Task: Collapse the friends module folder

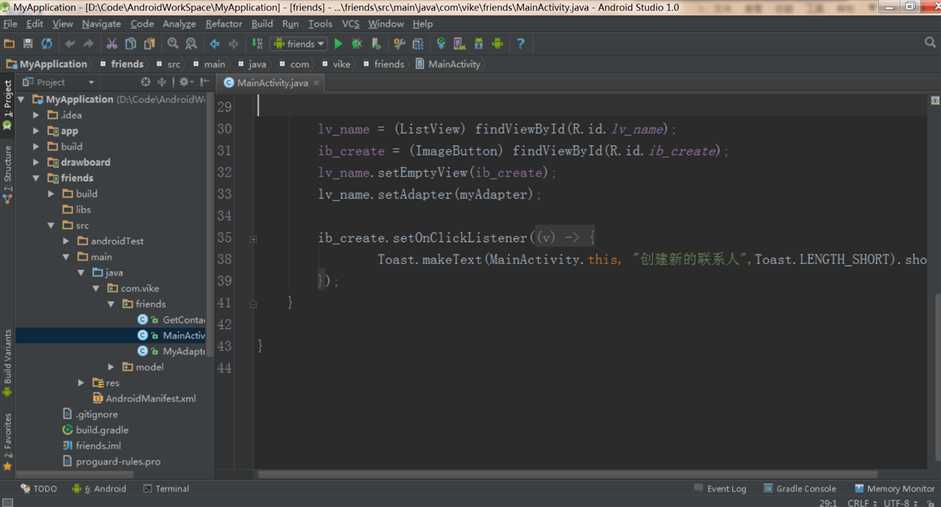Action: click(36, 178)
